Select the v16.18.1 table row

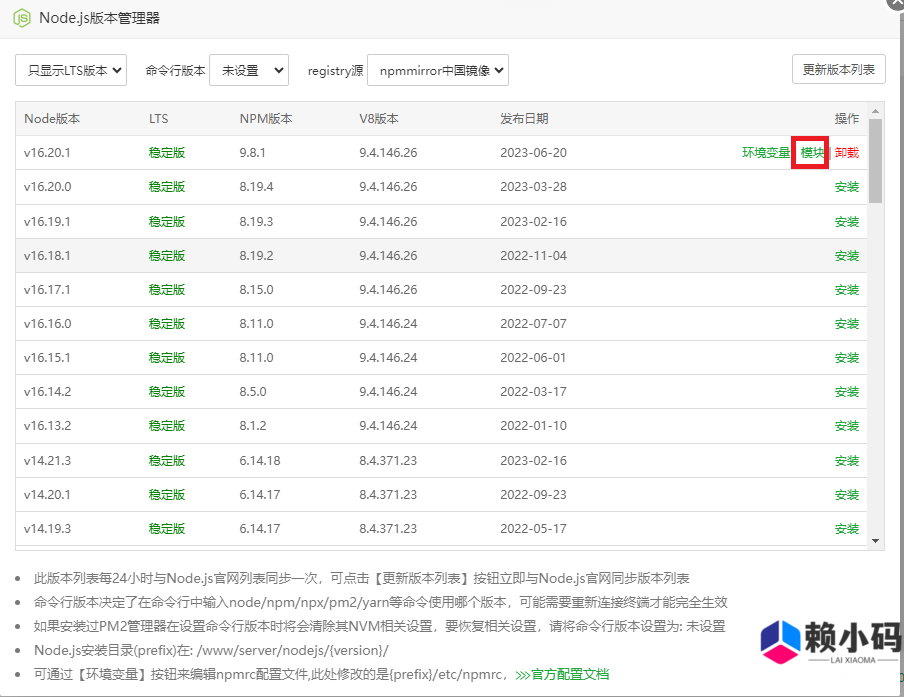click(400, 256)
